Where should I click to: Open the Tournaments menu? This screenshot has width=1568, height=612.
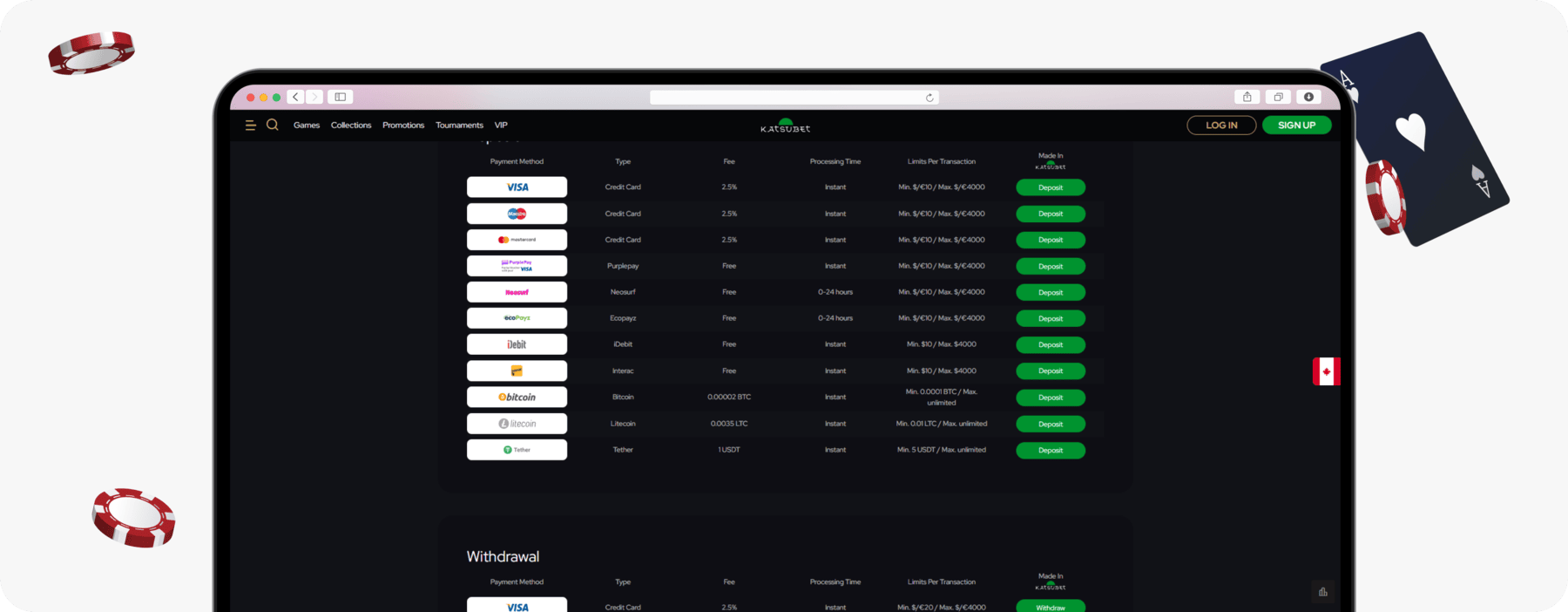tap(459, 126)
